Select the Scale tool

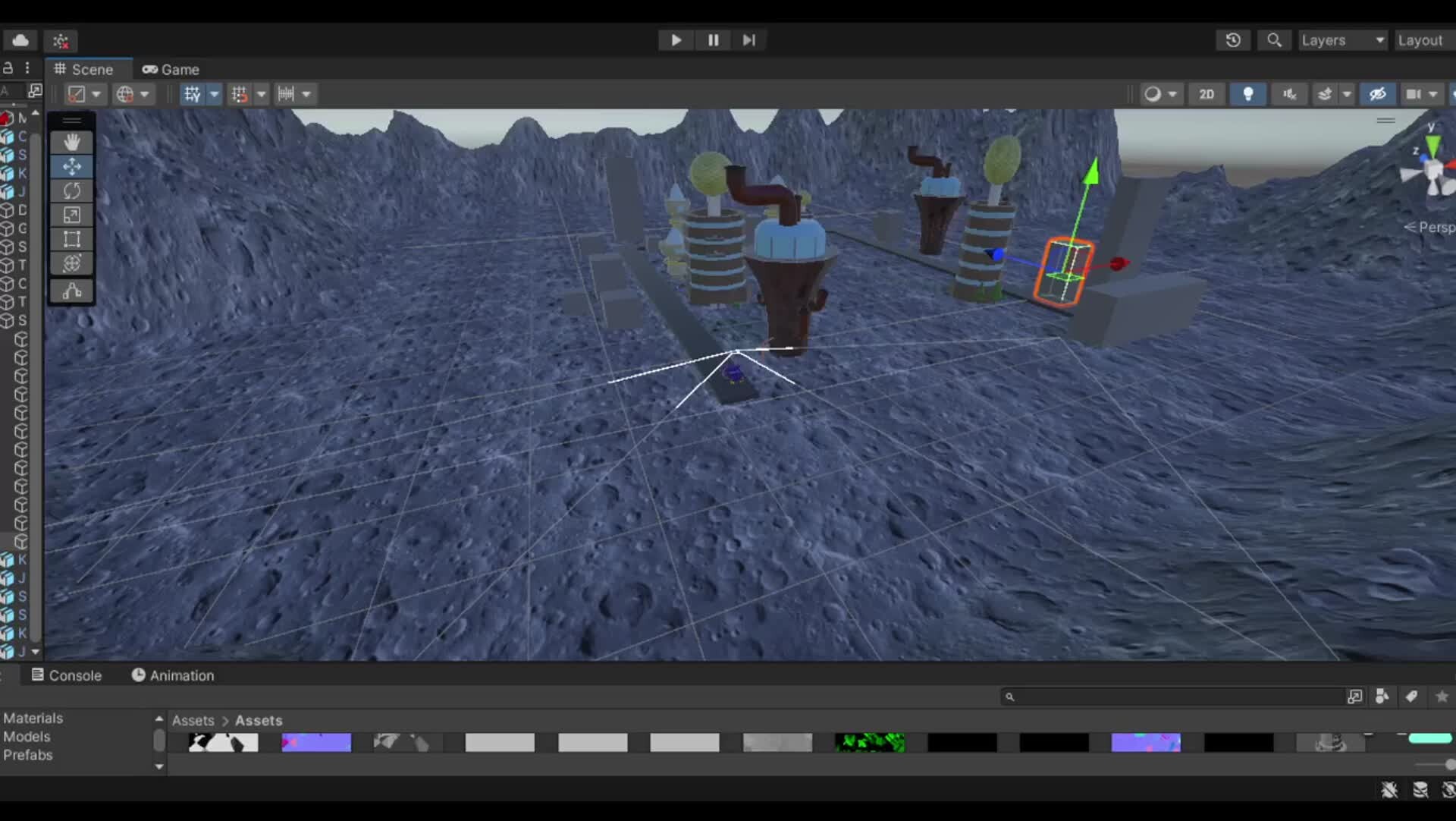coord(72,215)
